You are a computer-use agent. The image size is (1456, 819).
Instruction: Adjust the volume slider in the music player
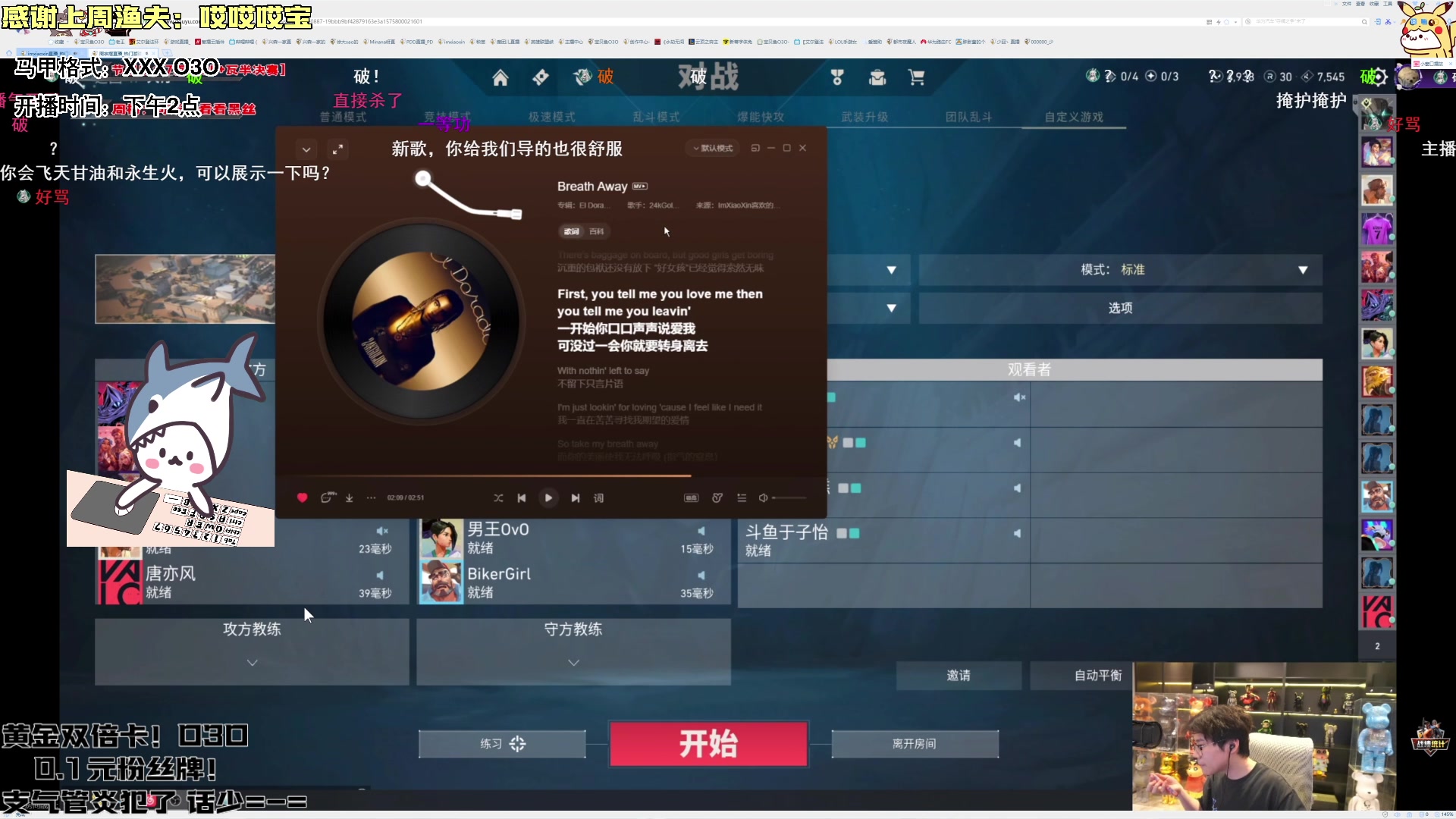click(789, 498)
